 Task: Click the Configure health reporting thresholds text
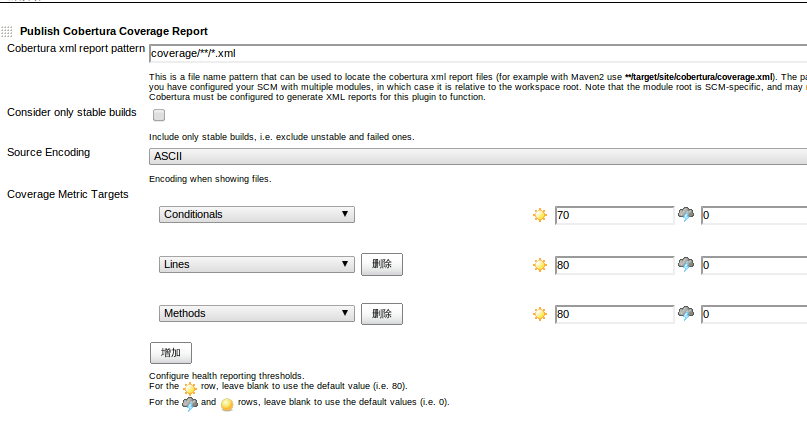pos(226,376)
